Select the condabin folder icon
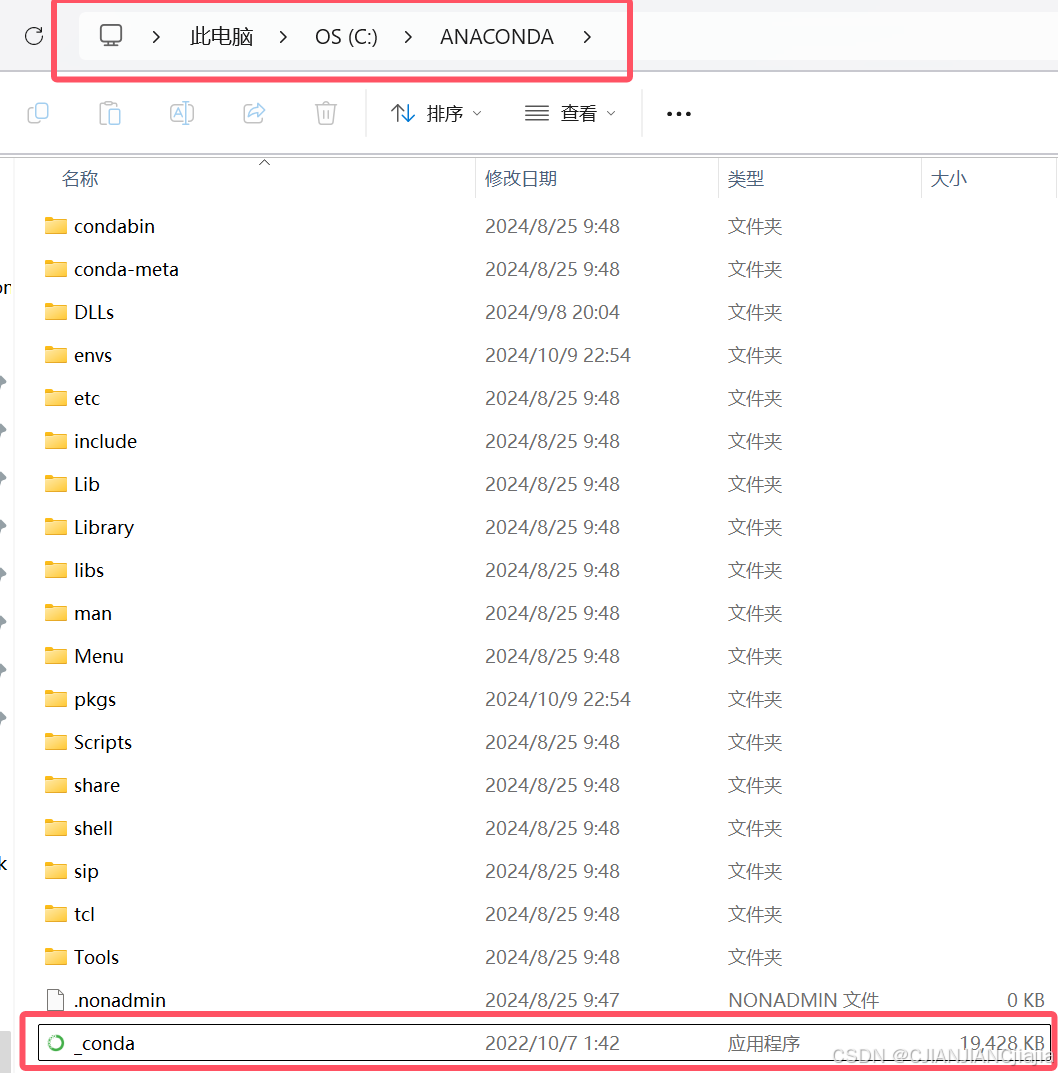Screen dimensions: 1058x1073 55,226
